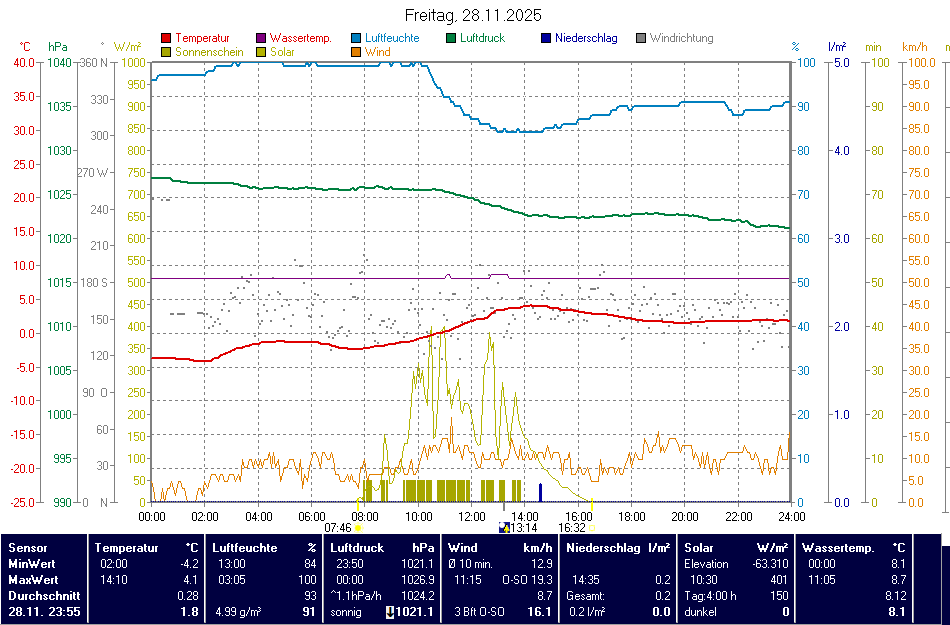Image resolution: width=950 pixels, height=625 pixels.
Task: Toggle the Sonnenschein legend square
Action: pyautogui.click(x=166, y=52)
